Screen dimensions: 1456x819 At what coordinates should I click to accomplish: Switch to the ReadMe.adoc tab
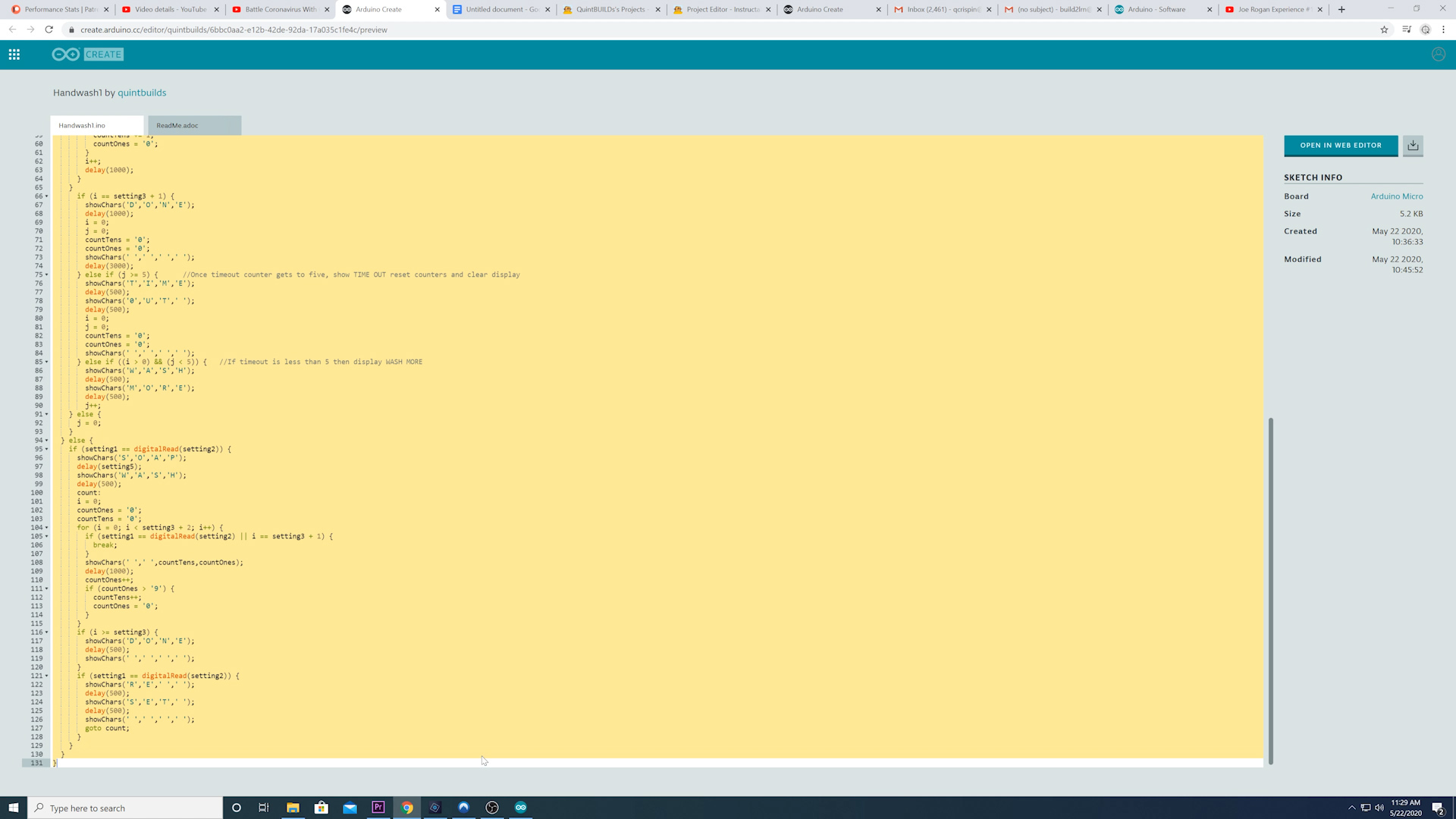(177, 124)
